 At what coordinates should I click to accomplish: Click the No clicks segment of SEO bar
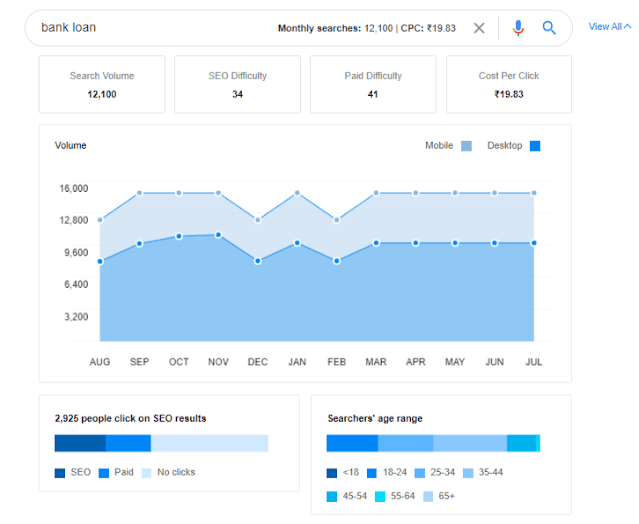(x=209, y=443)
